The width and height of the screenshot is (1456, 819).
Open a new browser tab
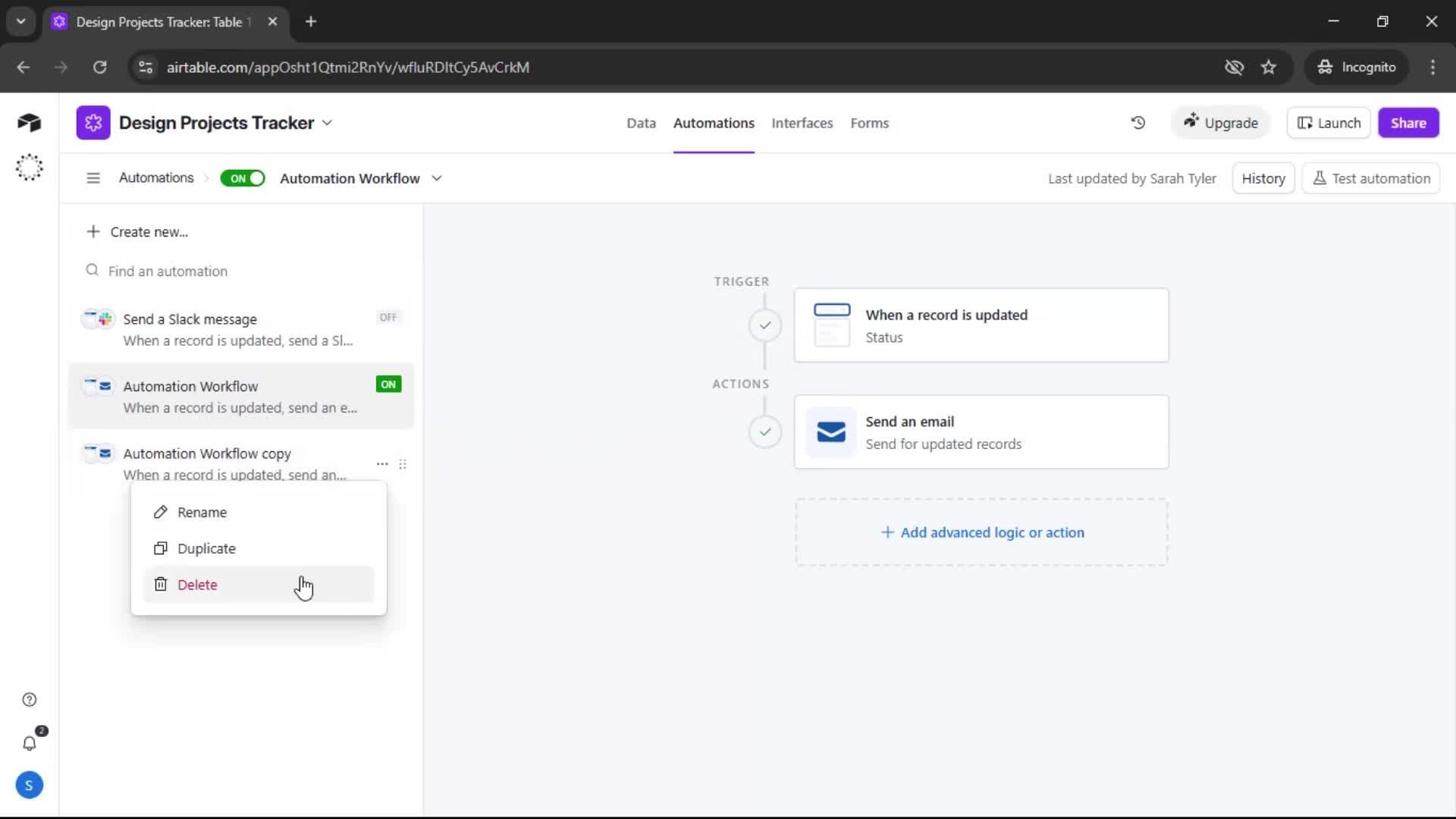pyautogui.click(x=311, y=22)
